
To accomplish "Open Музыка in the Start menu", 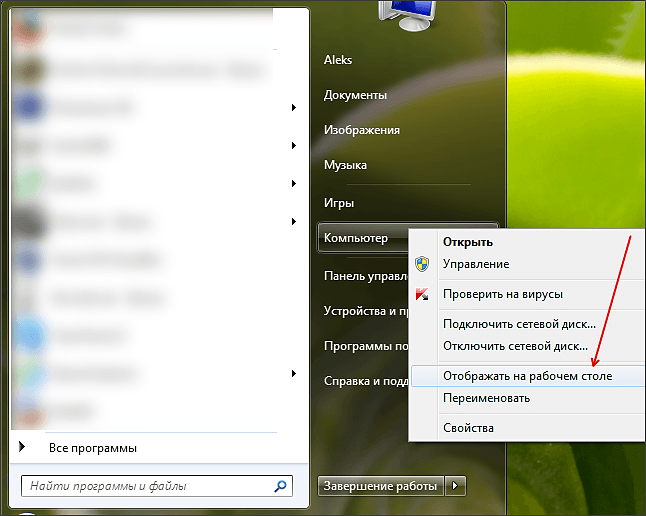I will [x=345, y=165].
